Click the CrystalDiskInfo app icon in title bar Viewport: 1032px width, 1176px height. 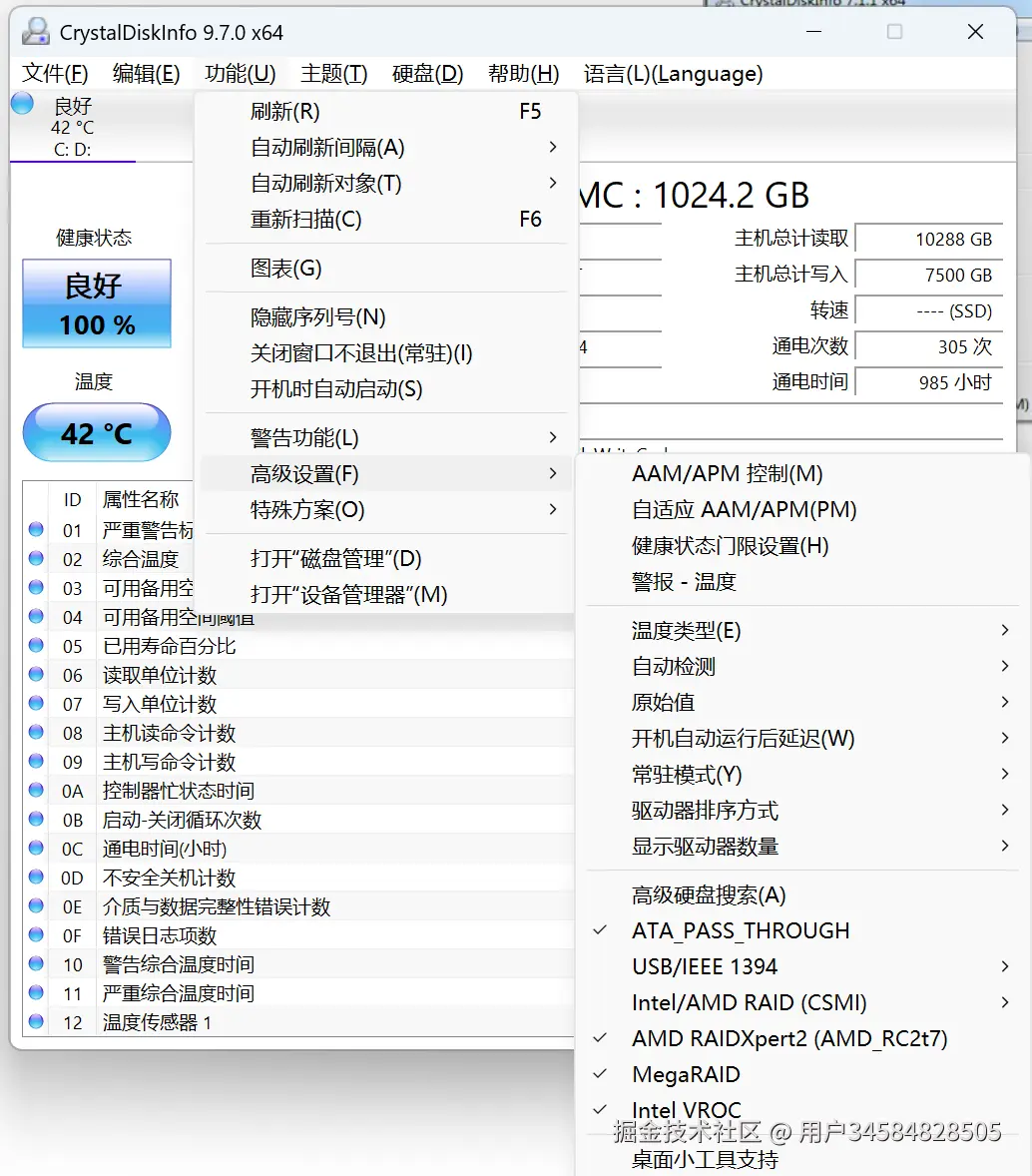pos(35,32)
